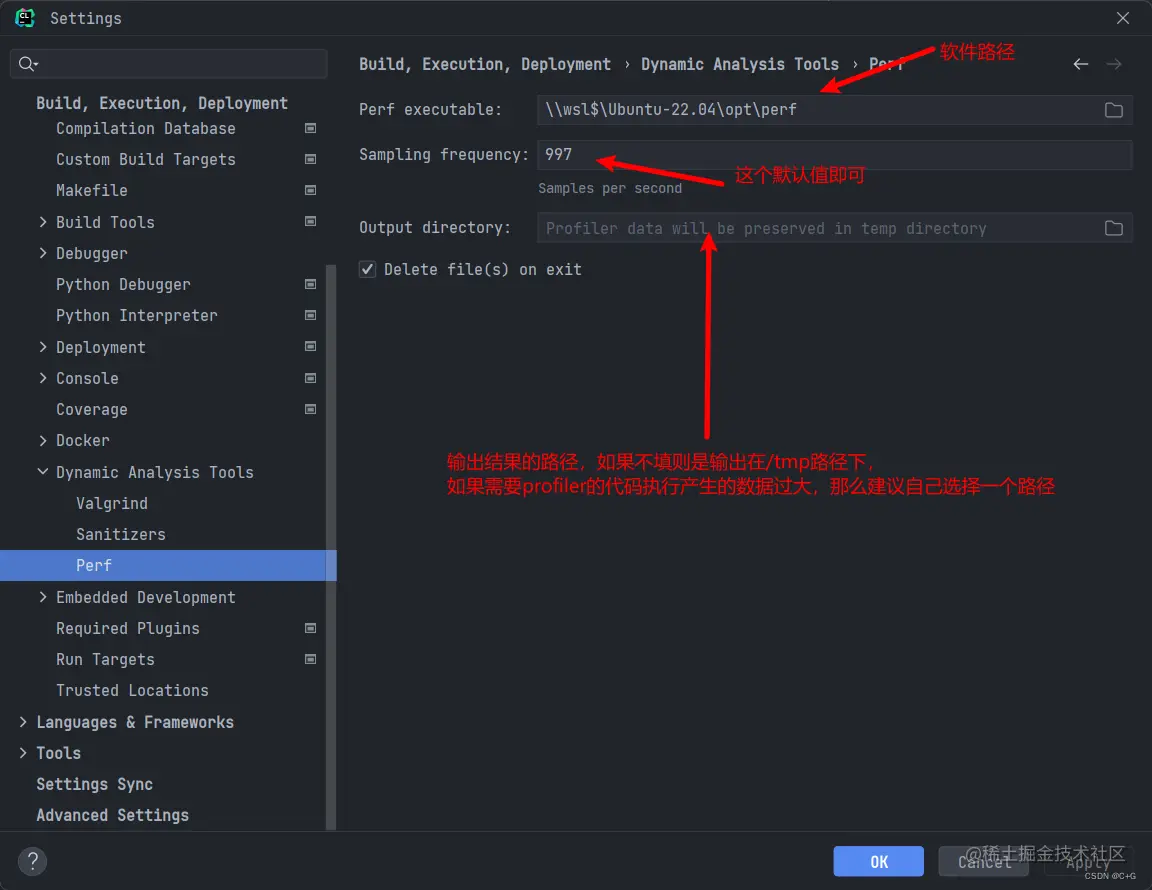Click the settings tree vertical scrollbar
The height and width of the screenshot is (890, 1152).
pyautogui.click(x=331, y=547)
